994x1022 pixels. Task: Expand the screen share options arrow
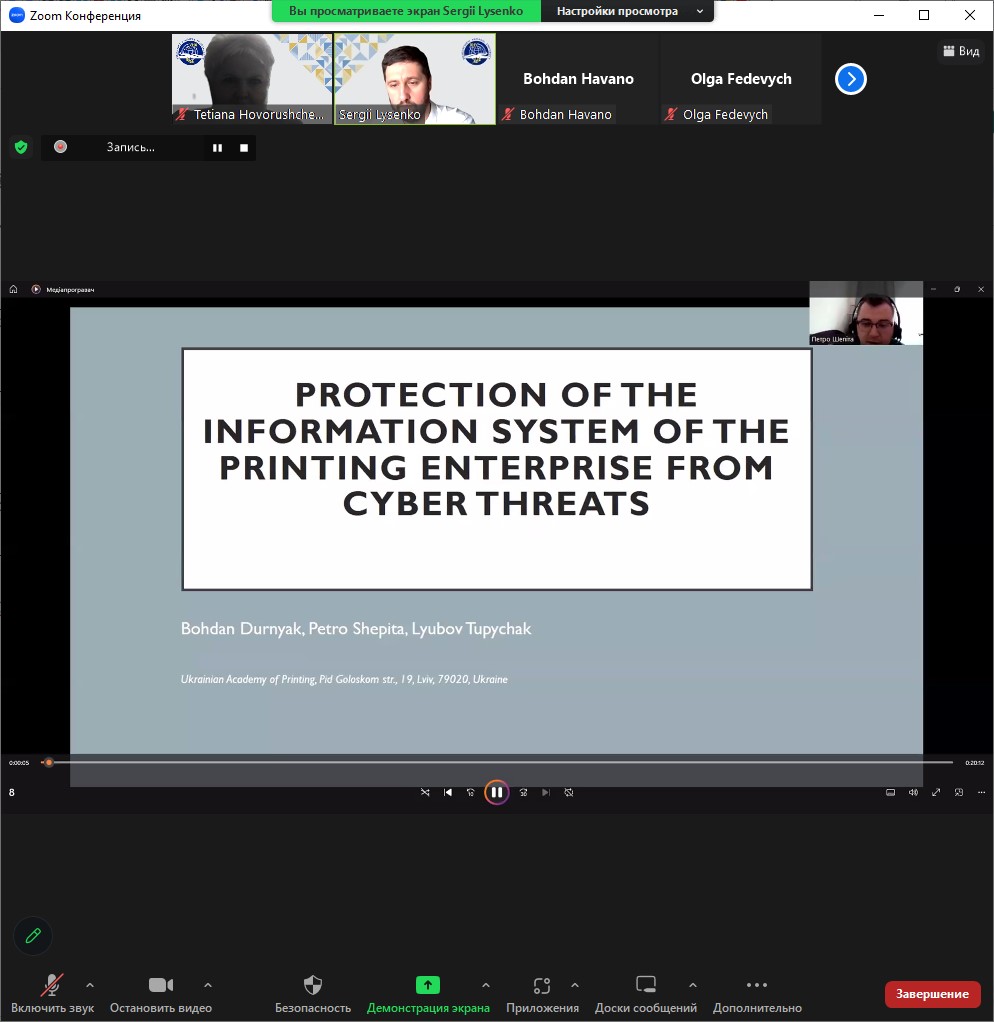[x=486, y=985]
